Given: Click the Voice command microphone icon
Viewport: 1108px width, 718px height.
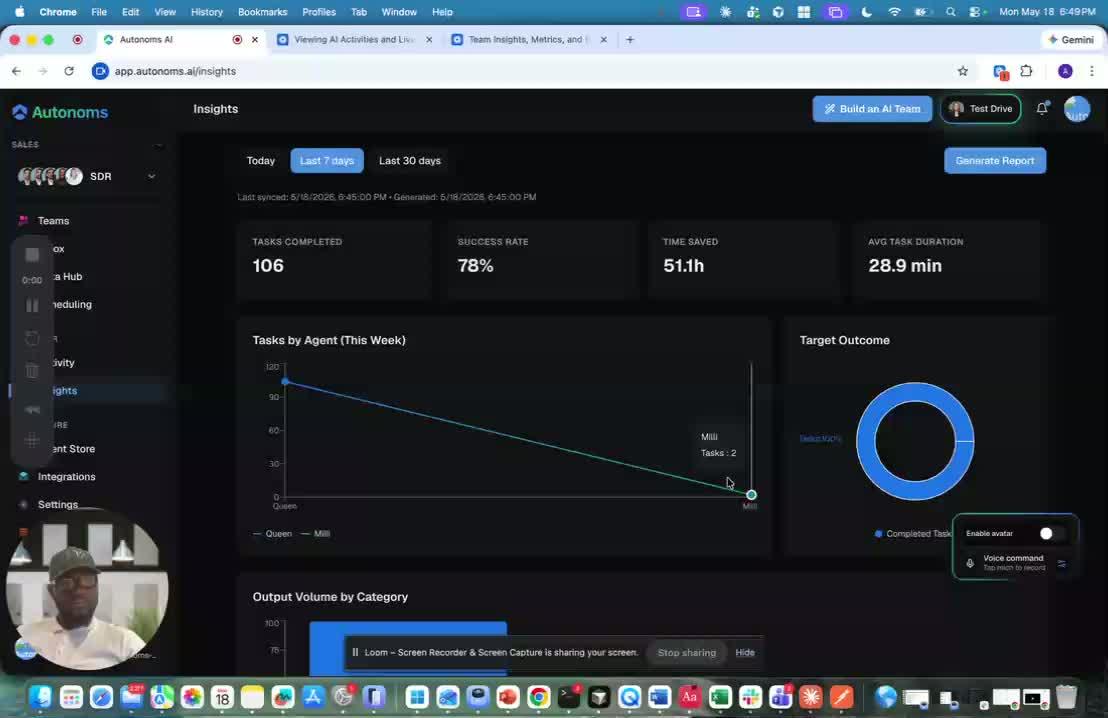Looking at the screenshot, I should tap(970, 563).
